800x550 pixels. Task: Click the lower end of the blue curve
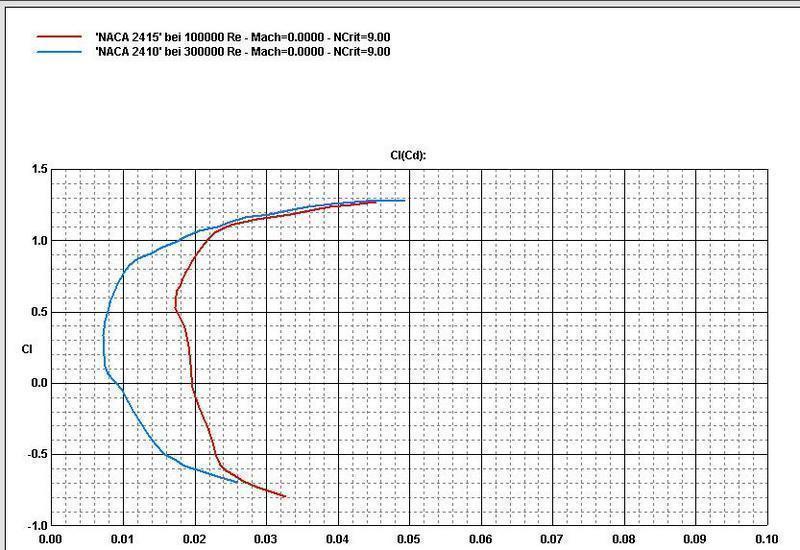click(237, 482)
